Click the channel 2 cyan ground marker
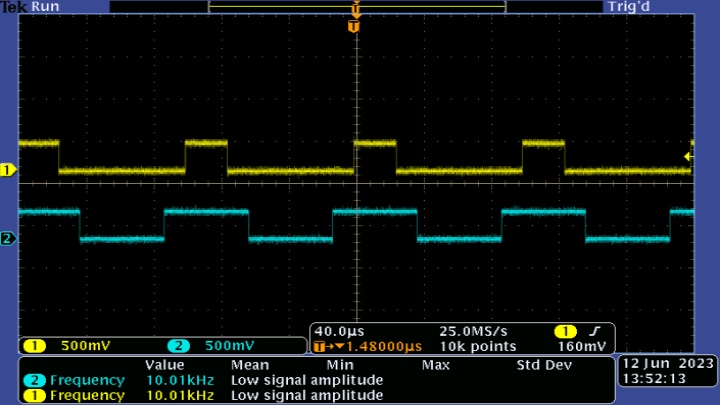 coord(8,239)
